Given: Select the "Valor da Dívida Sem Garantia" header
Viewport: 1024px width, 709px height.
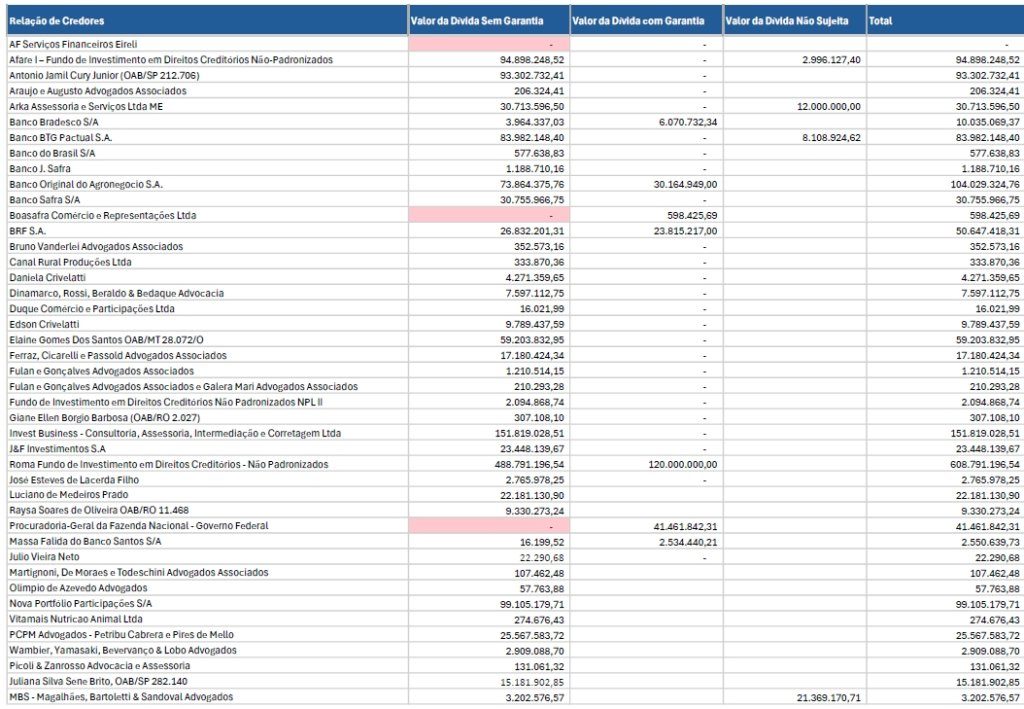Looking at the screenshot, I should click(x=476, y=21).
